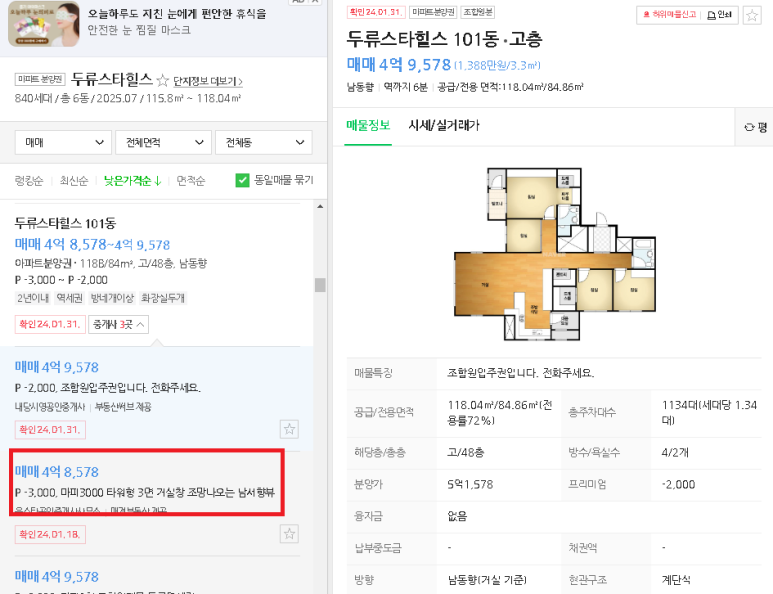Close the eye mask advertisement
The width and height of the screenshot is (773, 594).
(x=316, y=1)
